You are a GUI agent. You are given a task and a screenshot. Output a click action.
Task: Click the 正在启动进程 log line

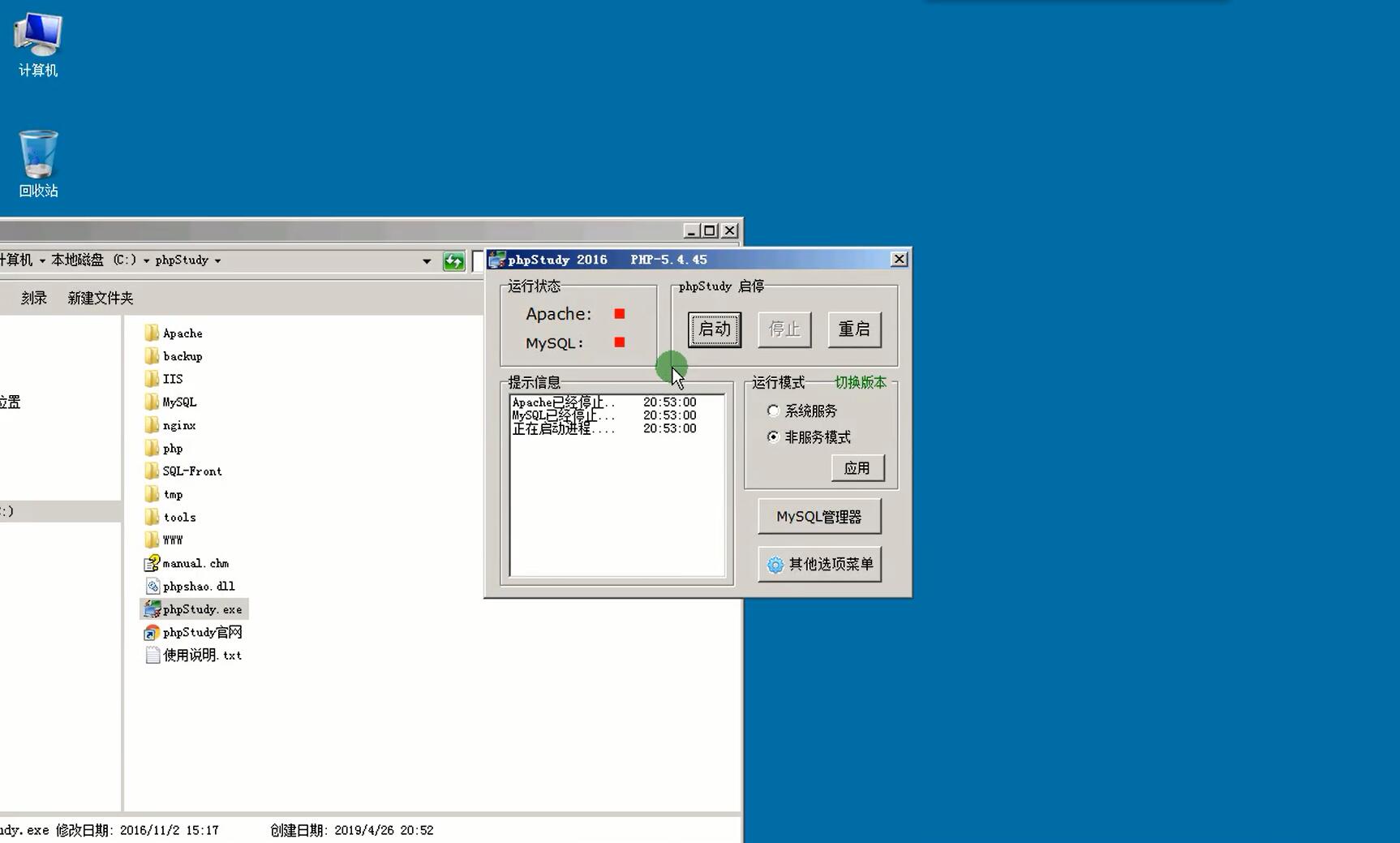coord(604,428)
